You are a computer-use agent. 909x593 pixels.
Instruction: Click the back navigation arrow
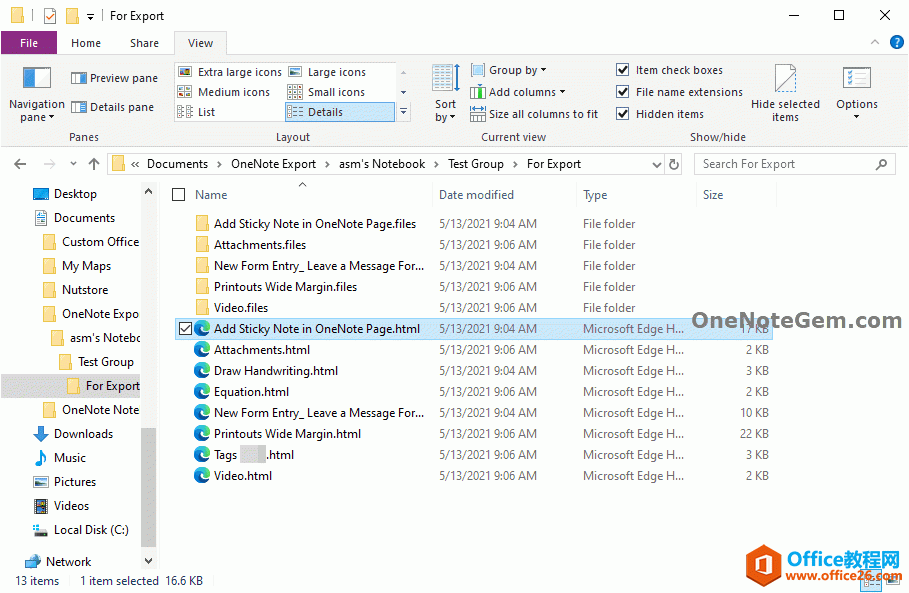point(20,163)
